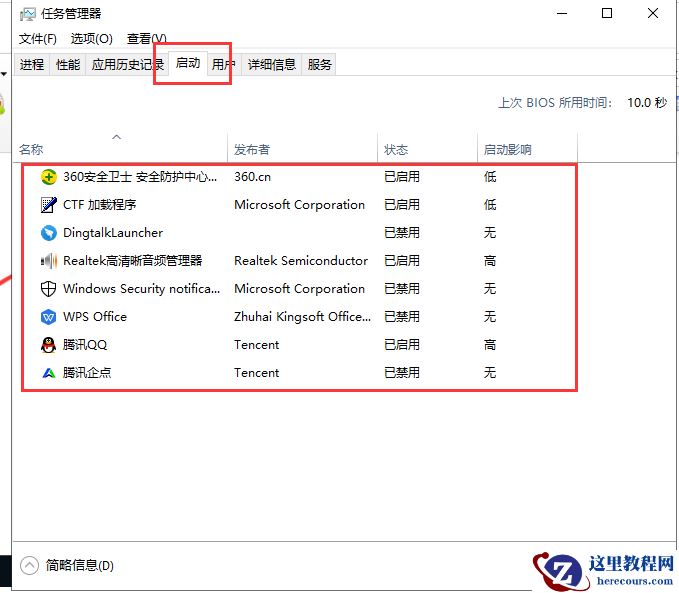Select the 360安全卫士 安全防护中心 row name
Image resolution: width=679 pixels, height=593 pixels.
(x=140, y=177)
